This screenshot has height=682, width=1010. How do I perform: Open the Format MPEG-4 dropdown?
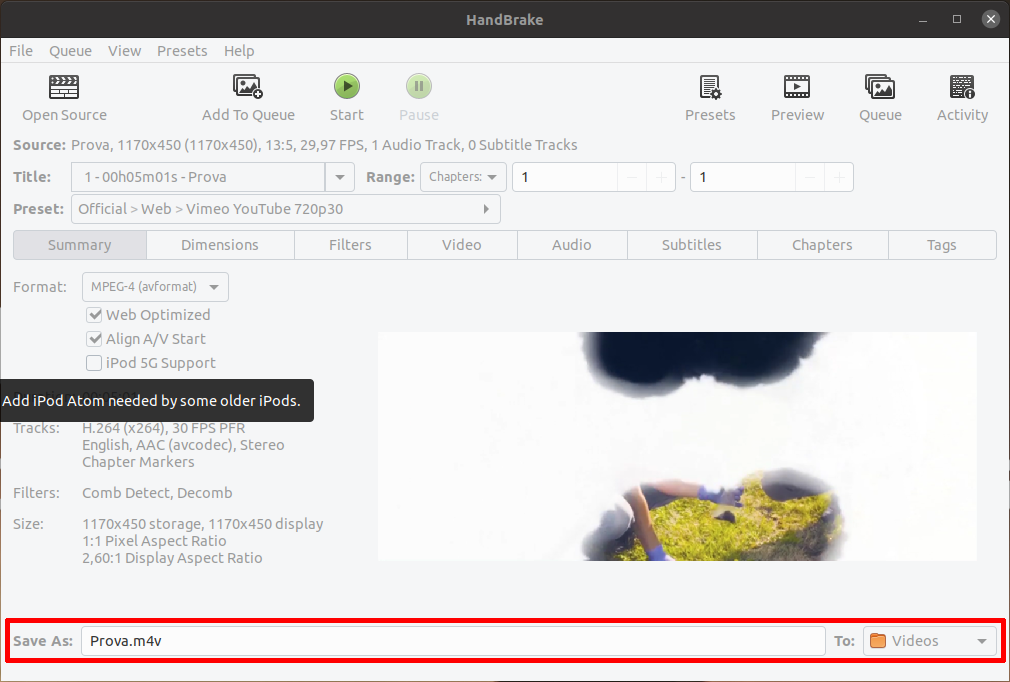[x=155, y=287]
